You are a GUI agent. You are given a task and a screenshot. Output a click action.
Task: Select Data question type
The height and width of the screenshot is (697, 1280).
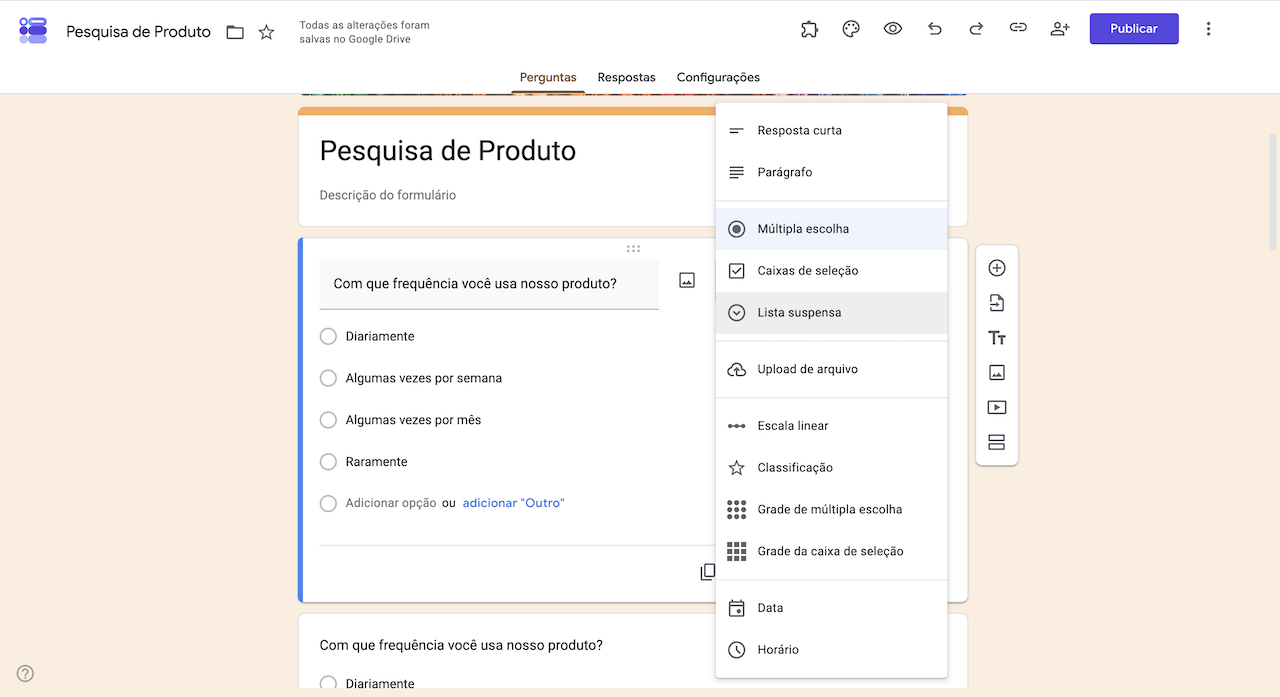pyautogui.click(x=831, y=608)
